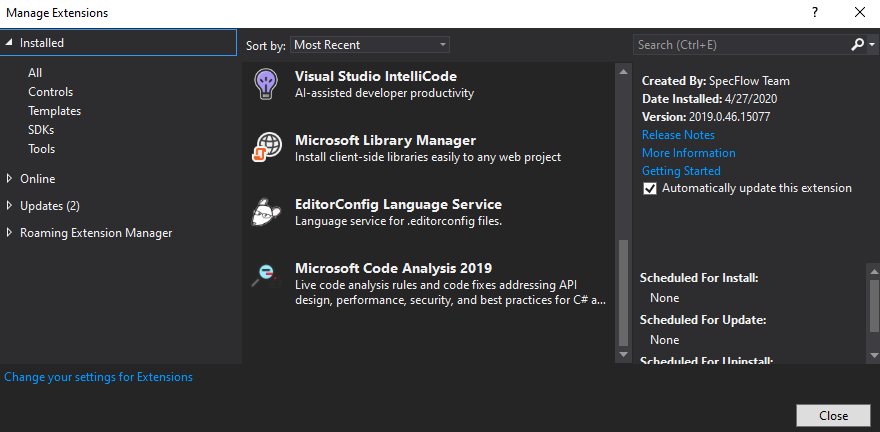880x432 pixels.
Task: Open the Release Notes link
Action: pos(678,135)
